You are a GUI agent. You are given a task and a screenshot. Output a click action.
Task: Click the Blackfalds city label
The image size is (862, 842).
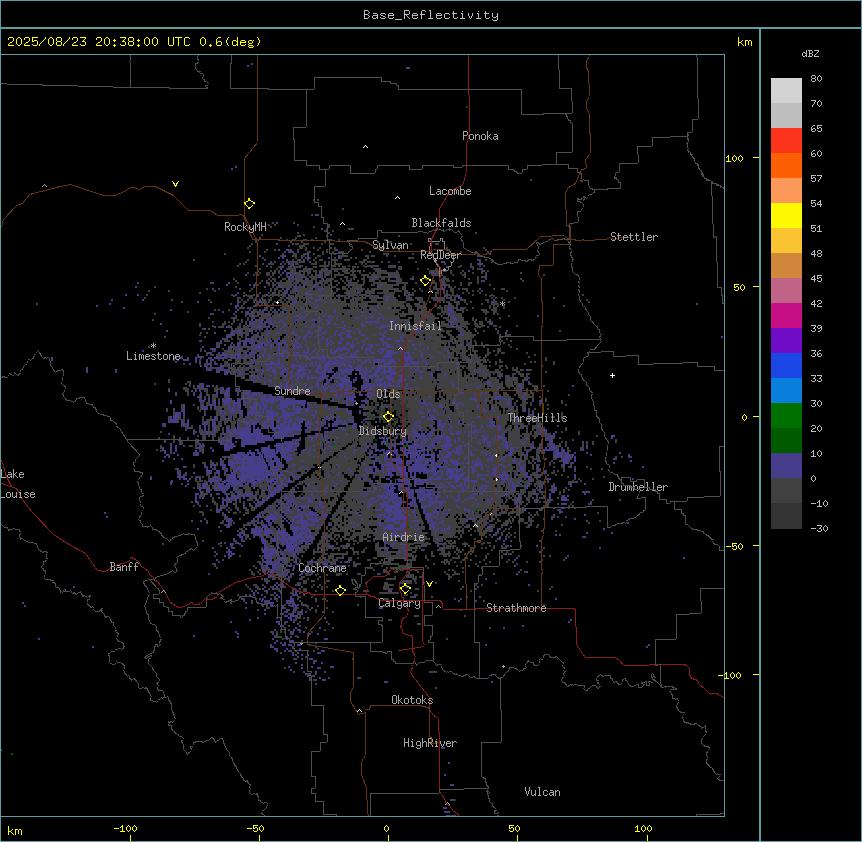pos(441,223)
